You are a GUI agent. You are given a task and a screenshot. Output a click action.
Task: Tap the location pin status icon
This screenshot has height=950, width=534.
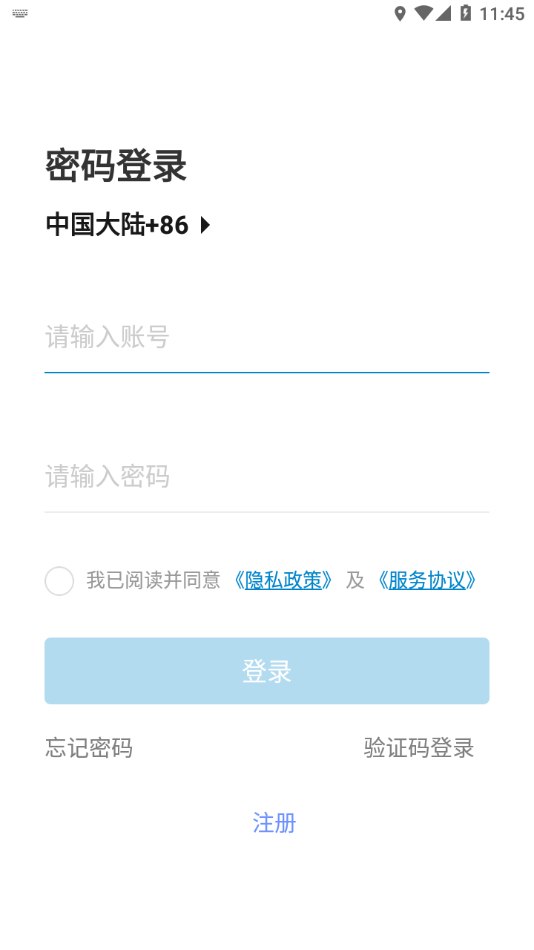(x=400, y=13)
